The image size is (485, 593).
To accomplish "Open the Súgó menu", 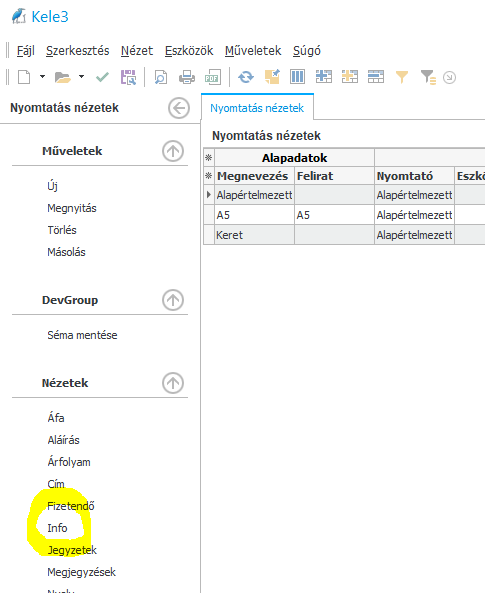I will coord(307,51).
